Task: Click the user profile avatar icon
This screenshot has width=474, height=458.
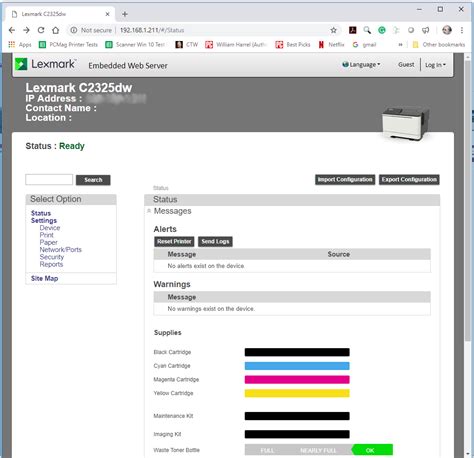Action: 447,30
